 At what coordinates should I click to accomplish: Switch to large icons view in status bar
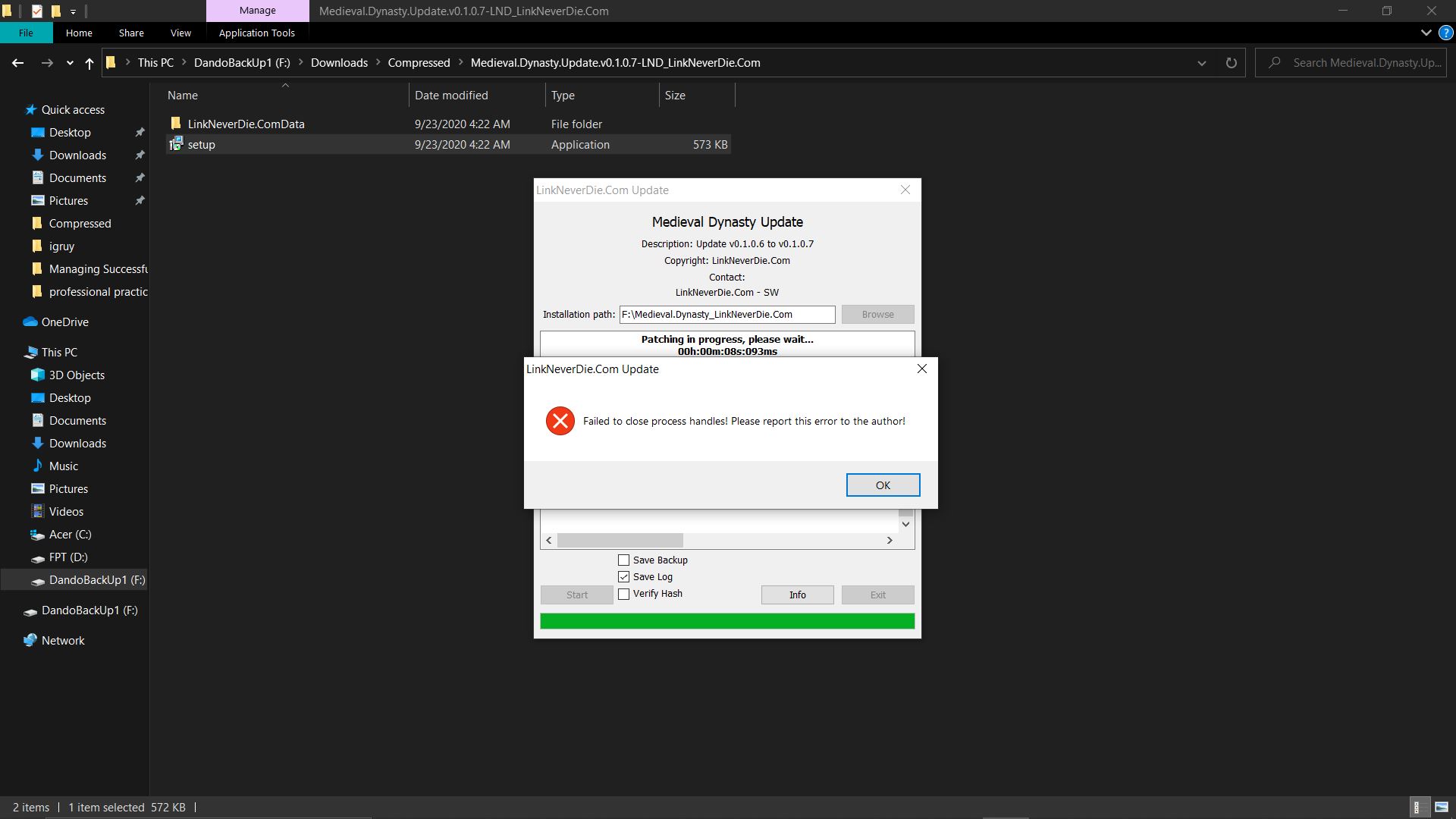tap(1441, 808)
